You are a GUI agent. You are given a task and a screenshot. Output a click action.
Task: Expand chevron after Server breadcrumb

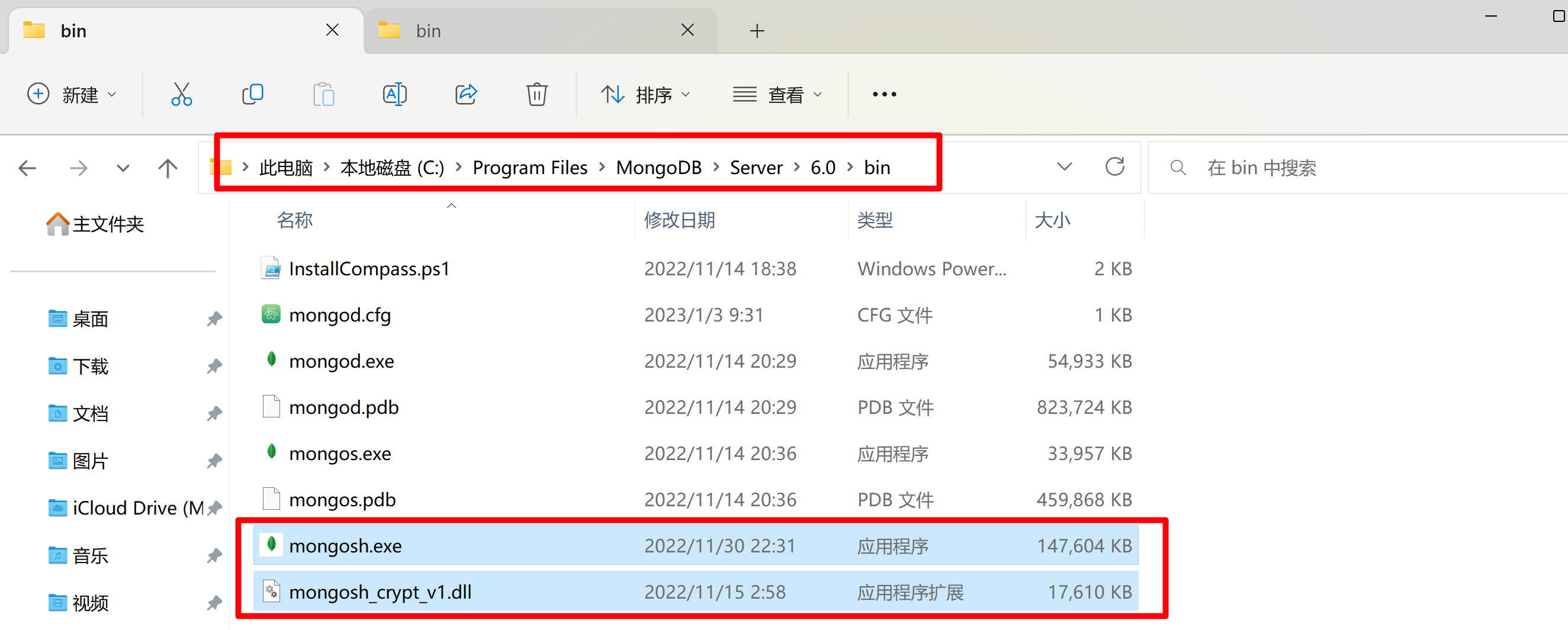pos(796,167)
